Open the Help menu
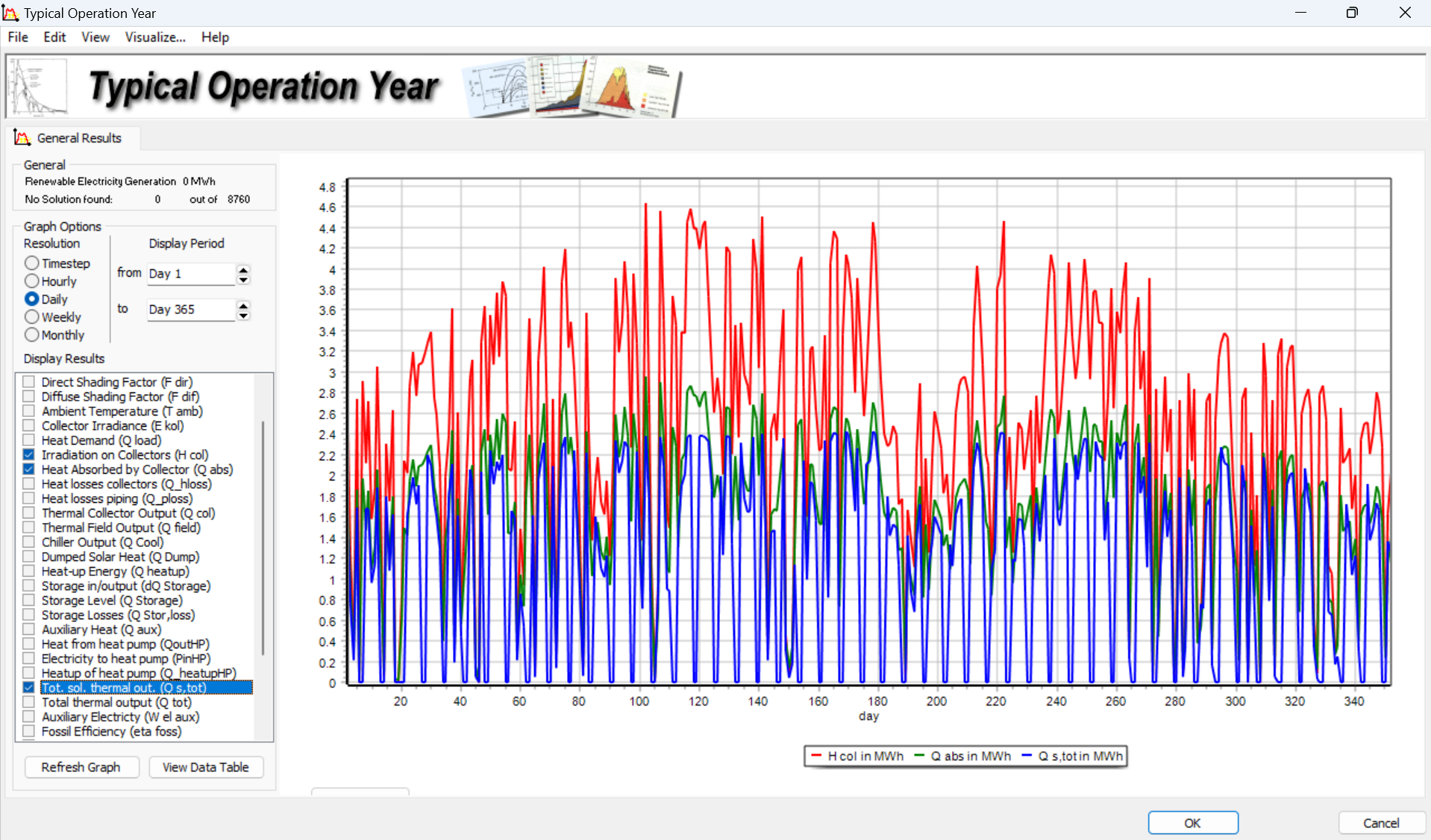 coord(215,37)
